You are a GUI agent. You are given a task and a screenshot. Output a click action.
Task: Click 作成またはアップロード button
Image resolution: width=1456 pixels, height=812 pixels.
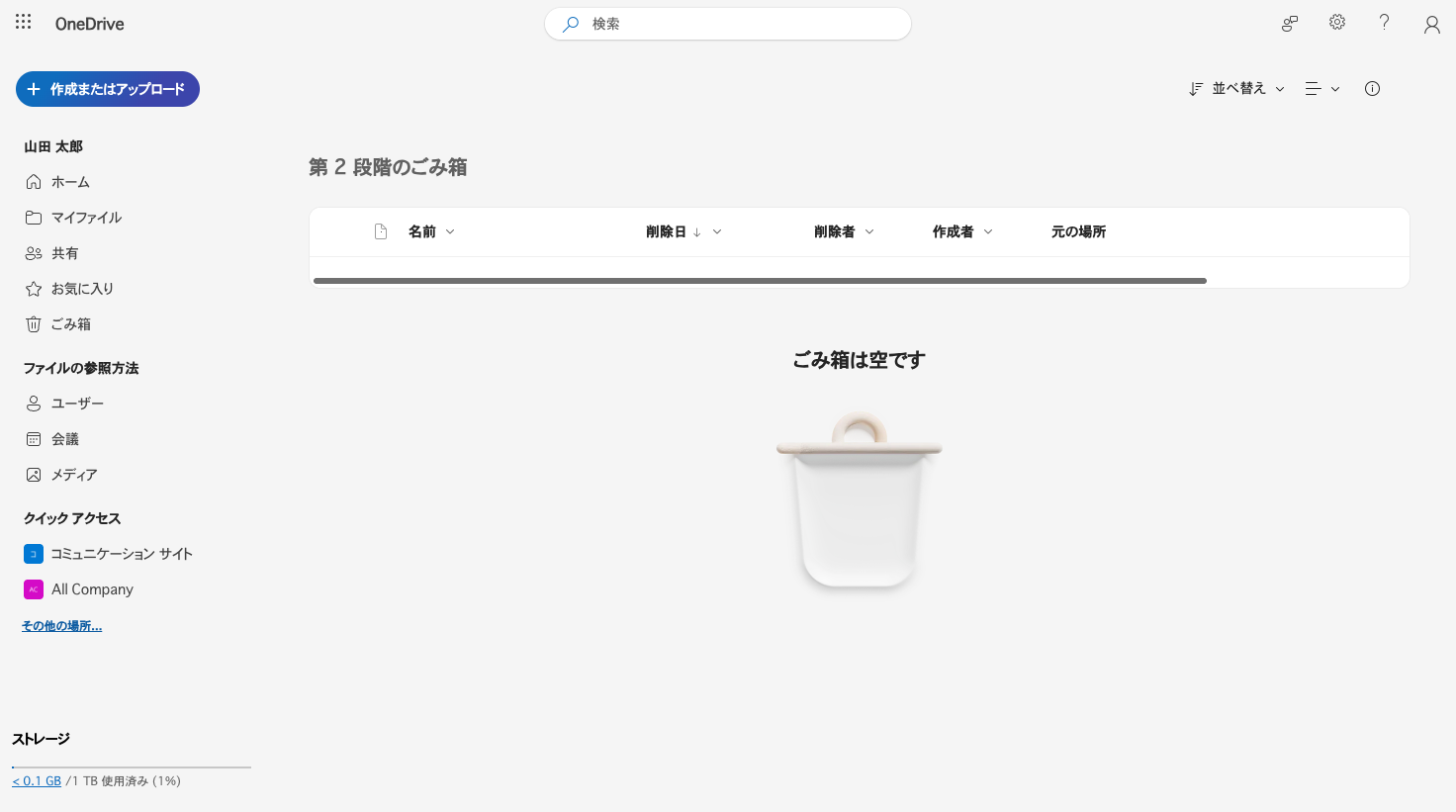108,89
